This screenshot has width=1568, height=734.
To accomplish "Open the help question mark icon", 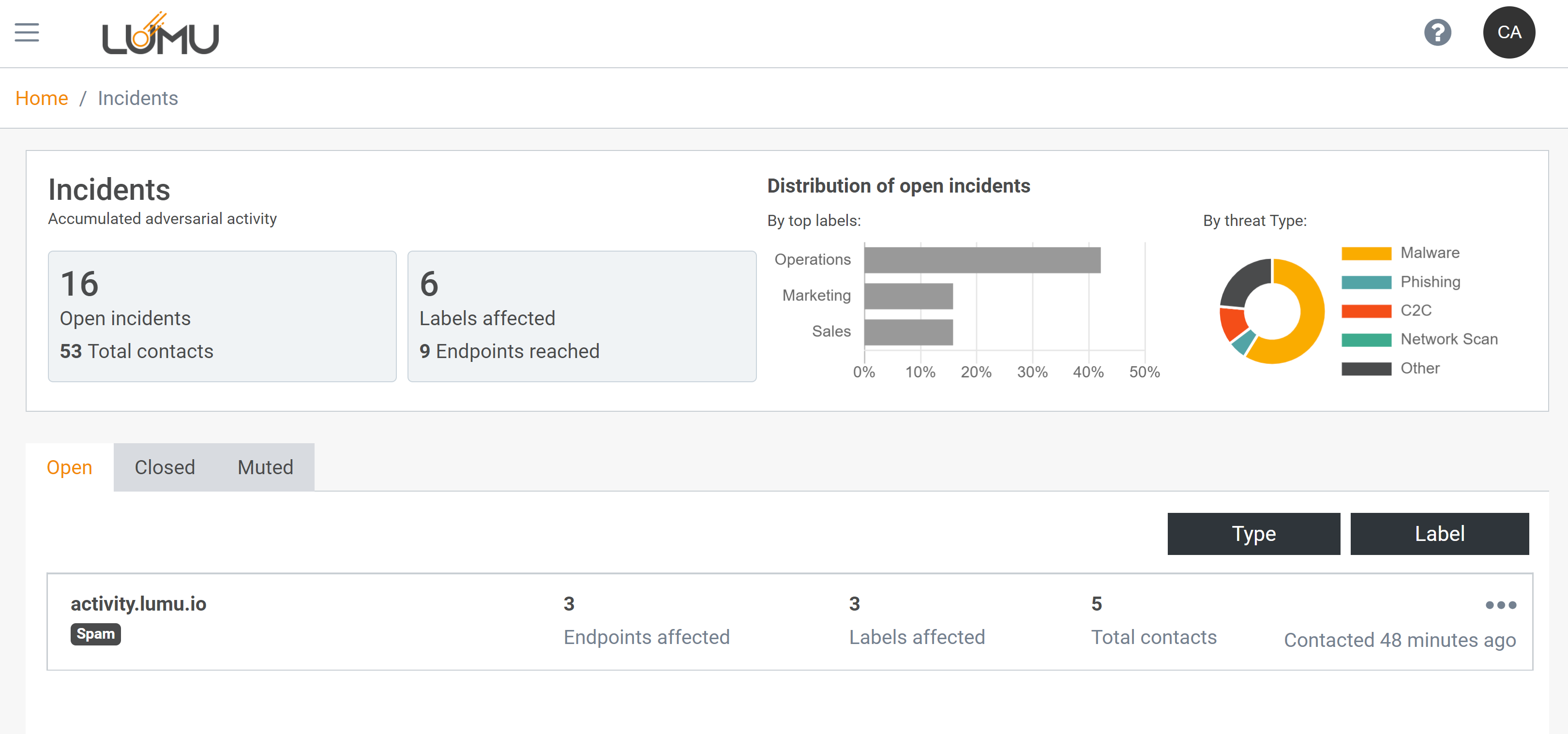I will point(1437,32).
